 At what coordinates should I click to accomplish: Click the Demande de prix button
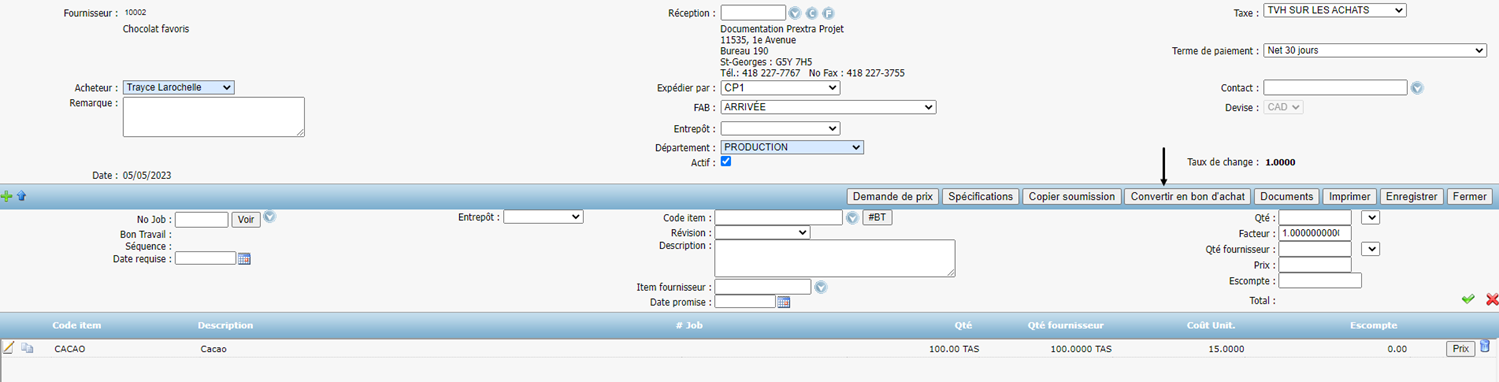[x=893, y=197]
